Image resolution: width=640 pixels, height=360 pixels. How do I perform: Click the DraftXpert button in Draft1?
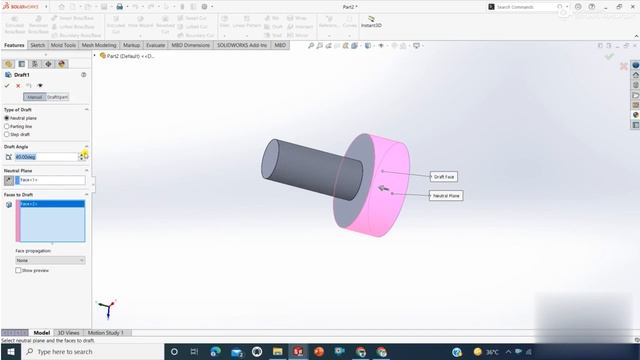[57, 97]
